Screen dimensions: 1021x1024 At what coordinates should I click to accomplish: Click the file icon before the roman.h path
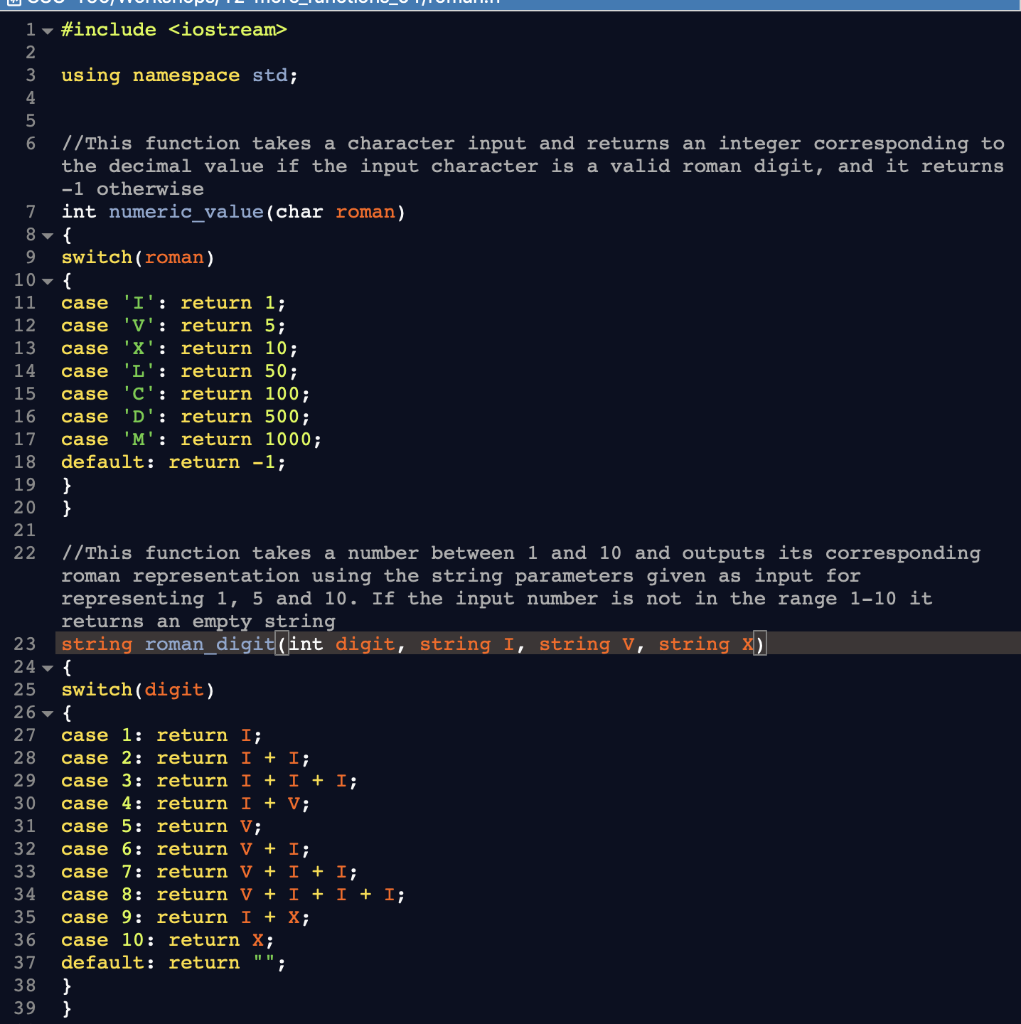click(14, 3)
